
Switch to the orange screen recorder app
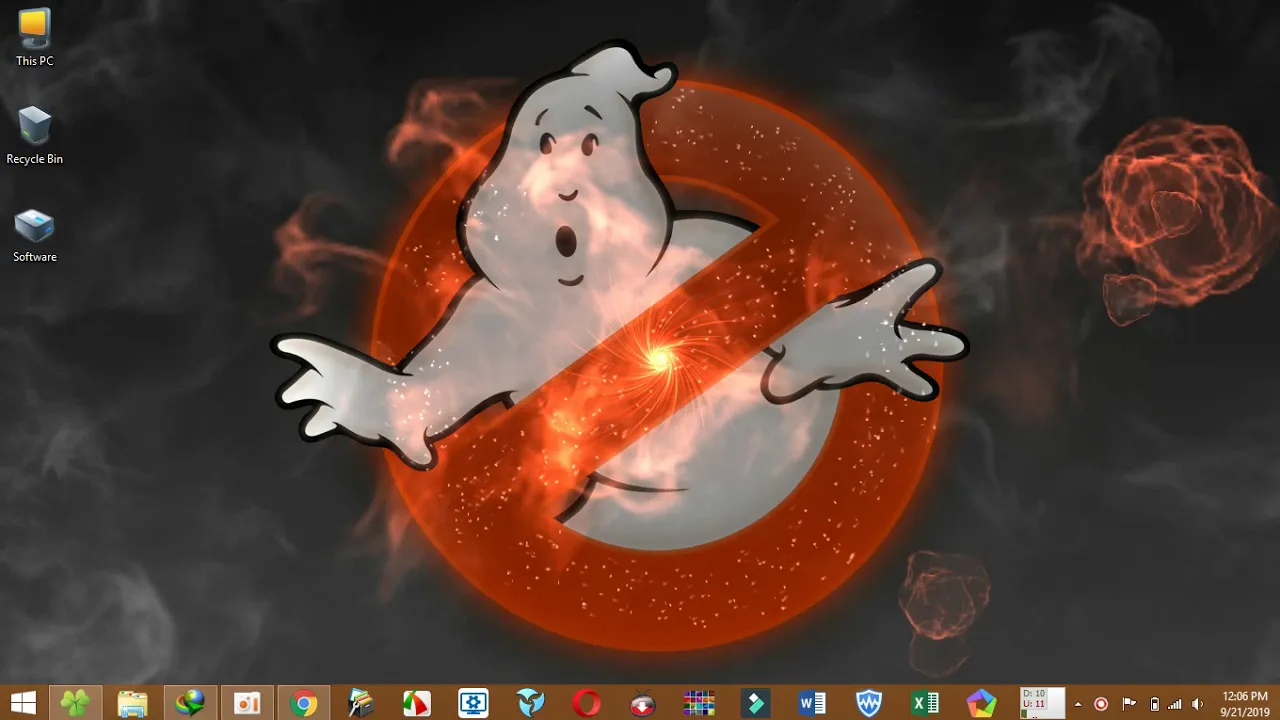point(246,703)
